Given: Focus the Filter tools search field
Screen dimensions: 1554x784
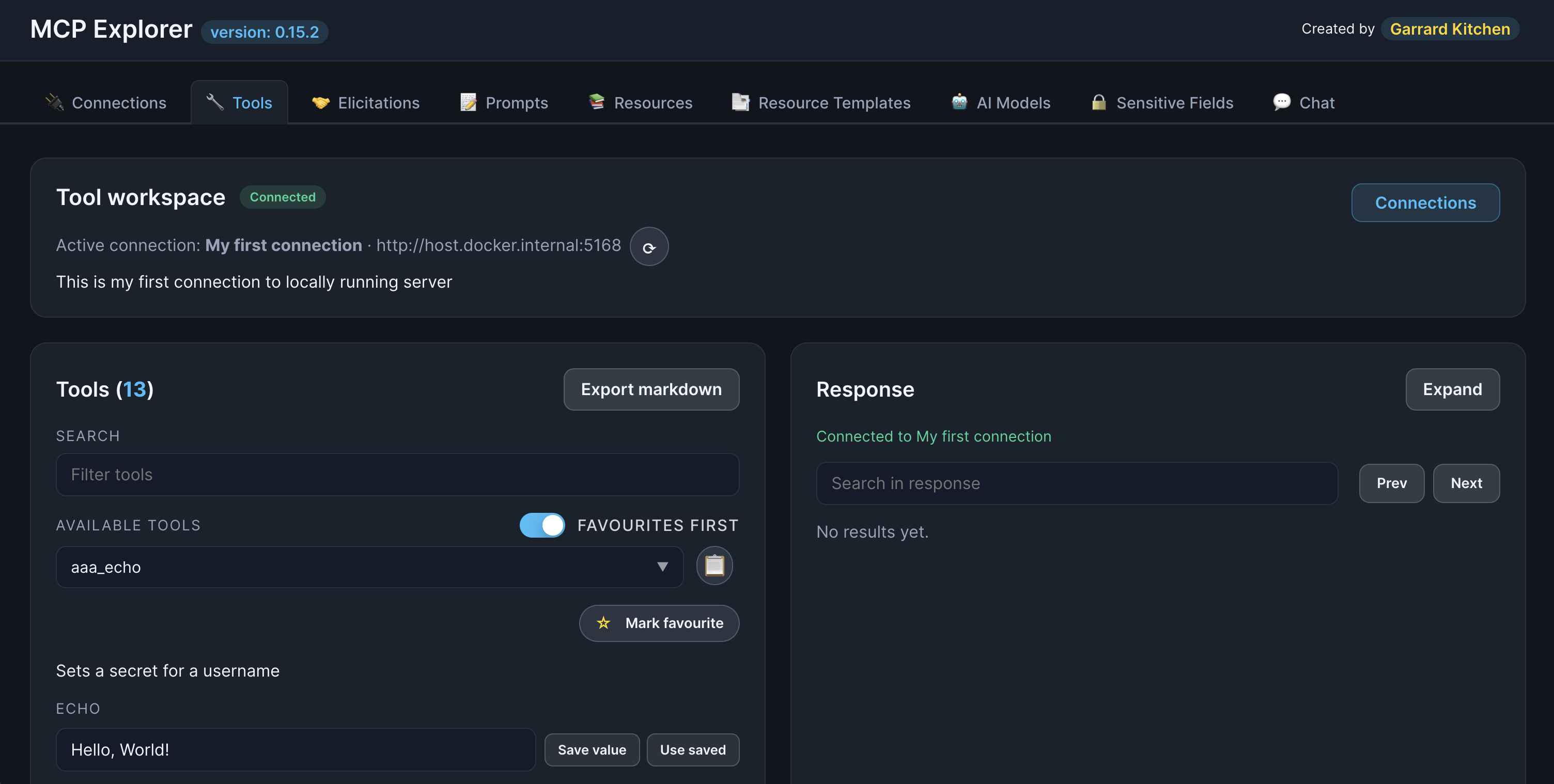Looking at the screenshot, I should click(397, 475).
